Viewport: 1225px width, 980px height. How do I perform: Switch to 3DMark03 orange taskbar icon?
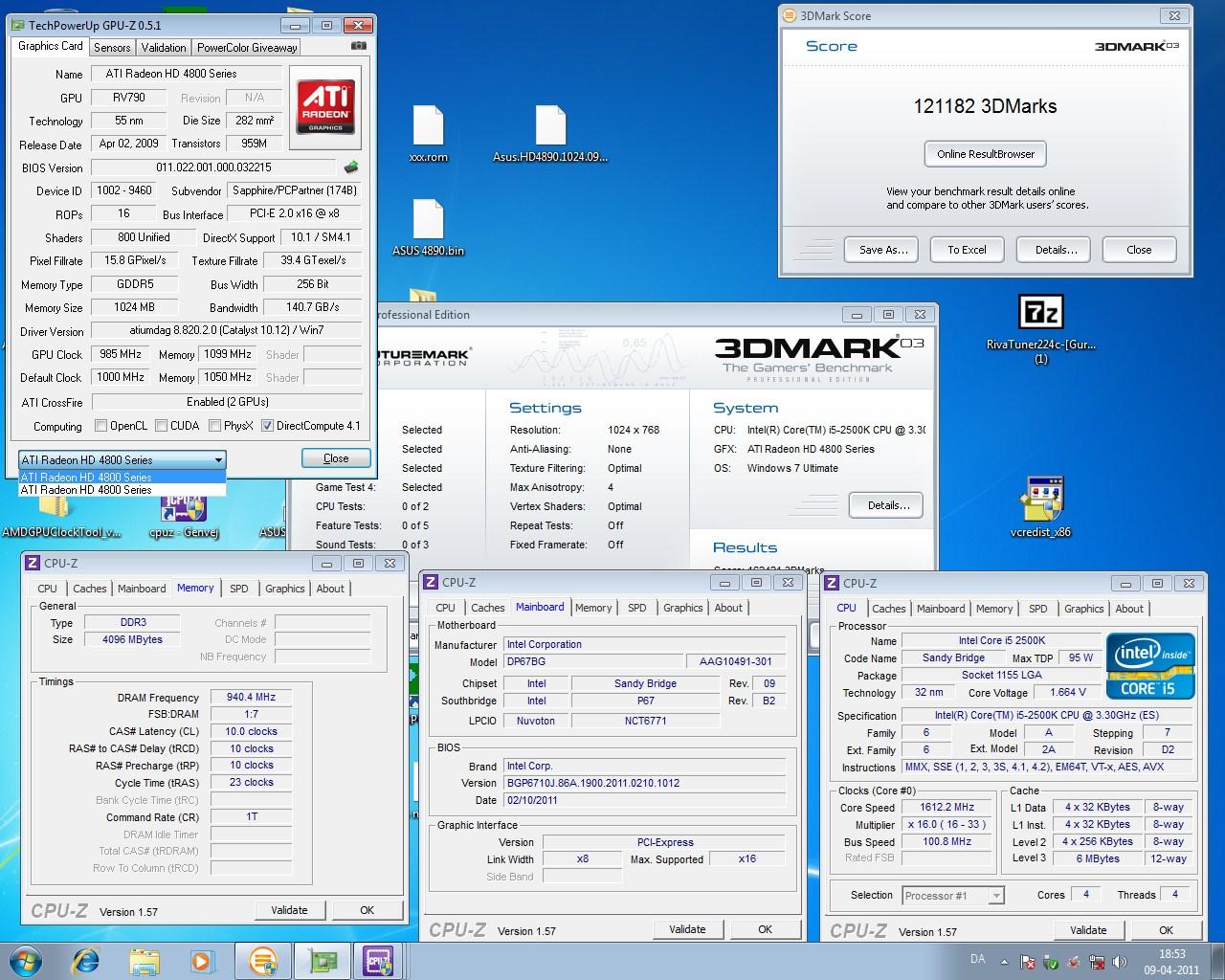(x=263, y=960)
